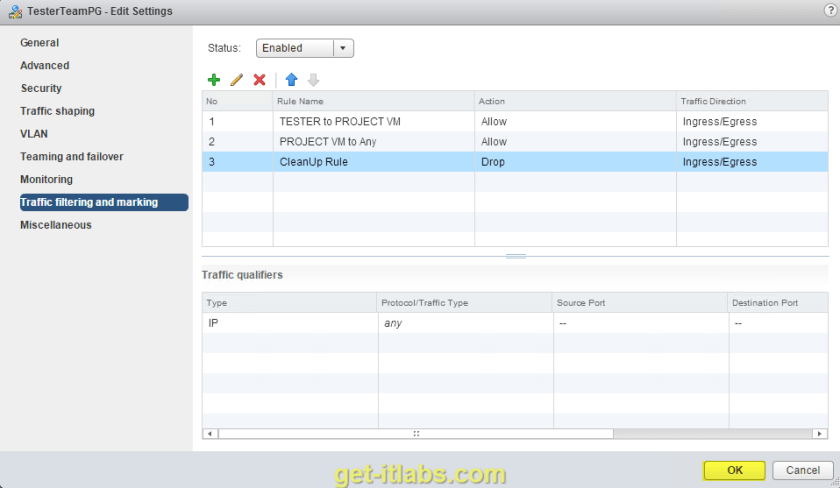Viewport: 840px width, 488px height.
Task: Click the Cancel button
Action: (x=802, y=470)
